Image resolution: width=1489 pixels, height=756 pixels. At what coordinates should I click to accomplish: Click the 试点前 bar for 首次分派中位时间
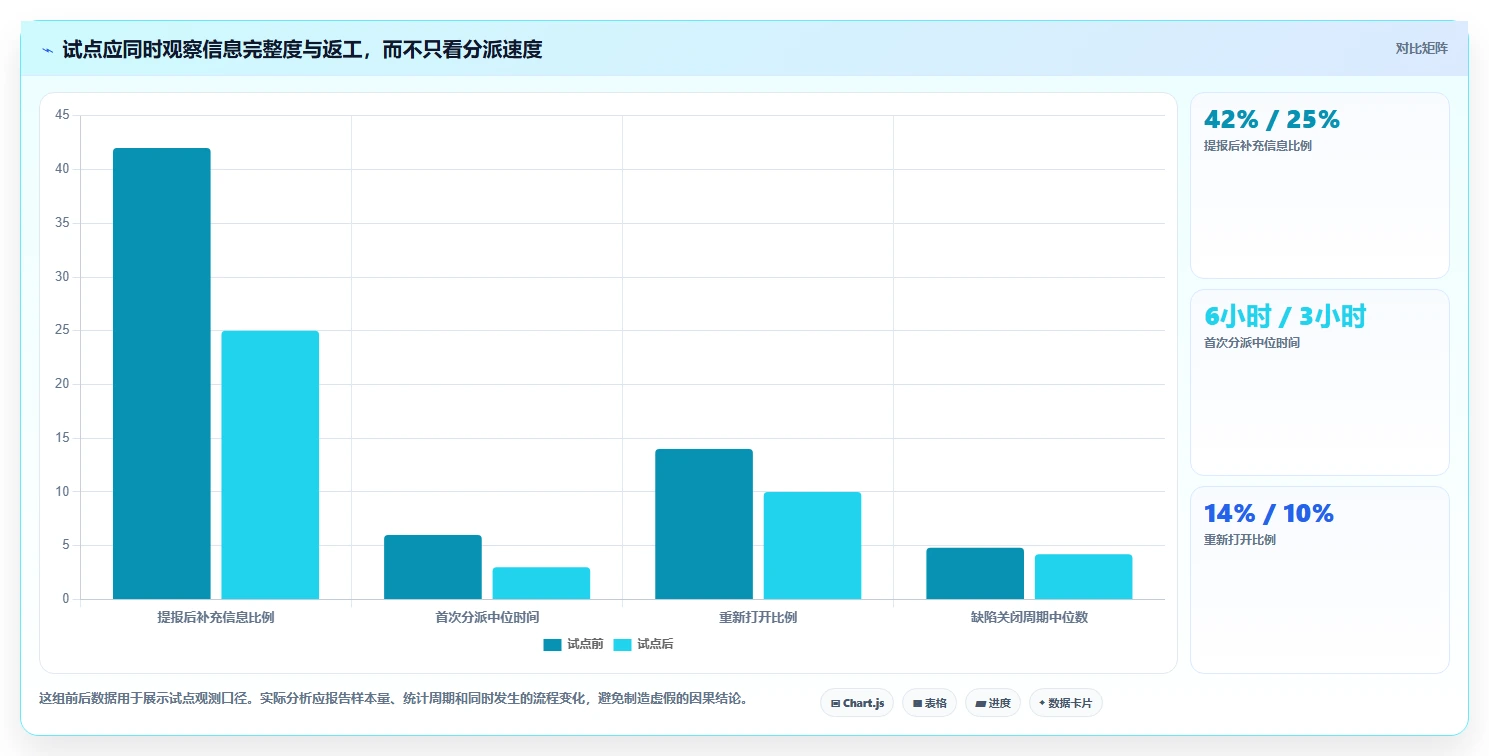tap(433, 567)
